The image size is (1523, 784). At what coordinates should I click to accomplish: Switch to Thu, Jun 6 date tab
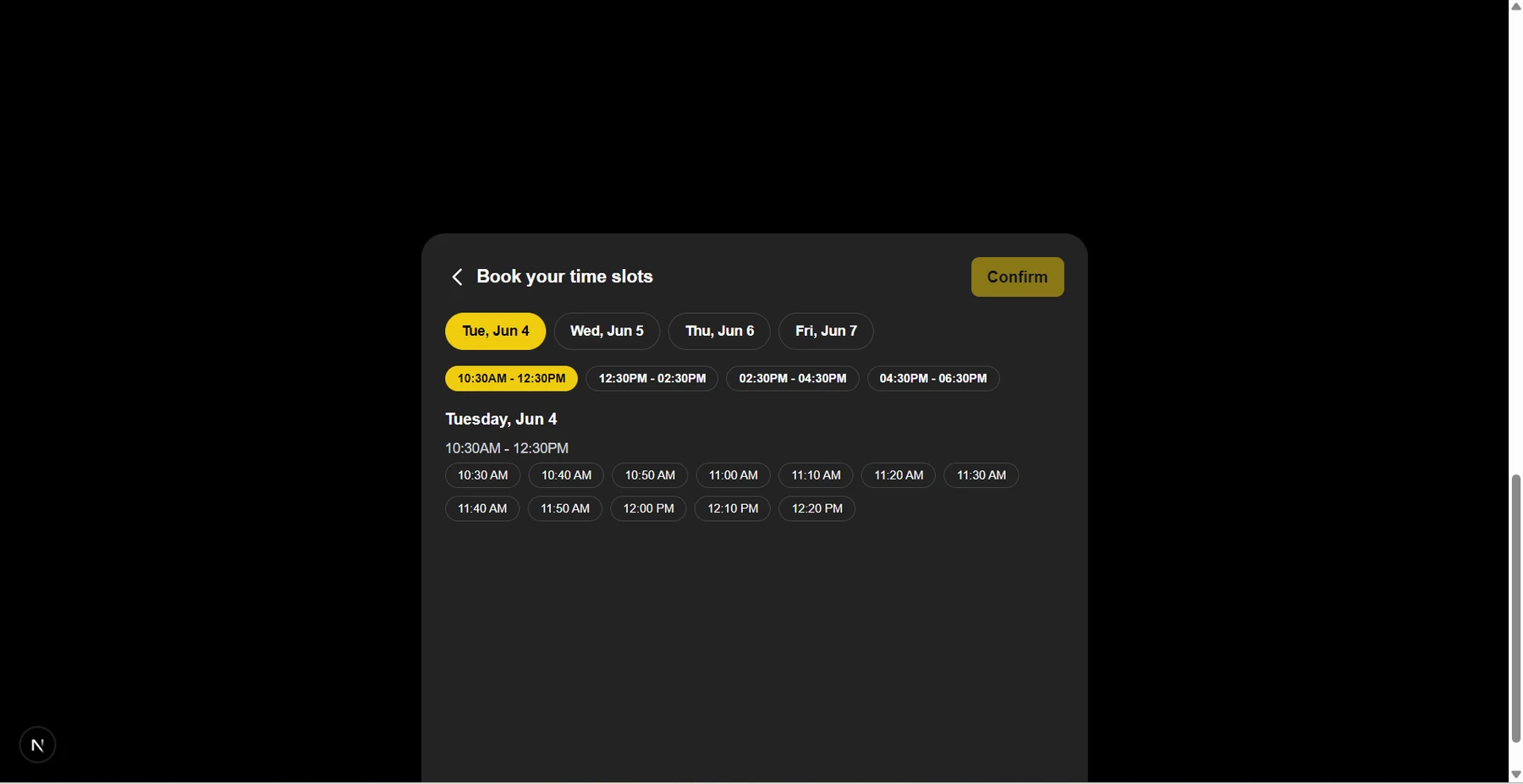tap(719, 331)
